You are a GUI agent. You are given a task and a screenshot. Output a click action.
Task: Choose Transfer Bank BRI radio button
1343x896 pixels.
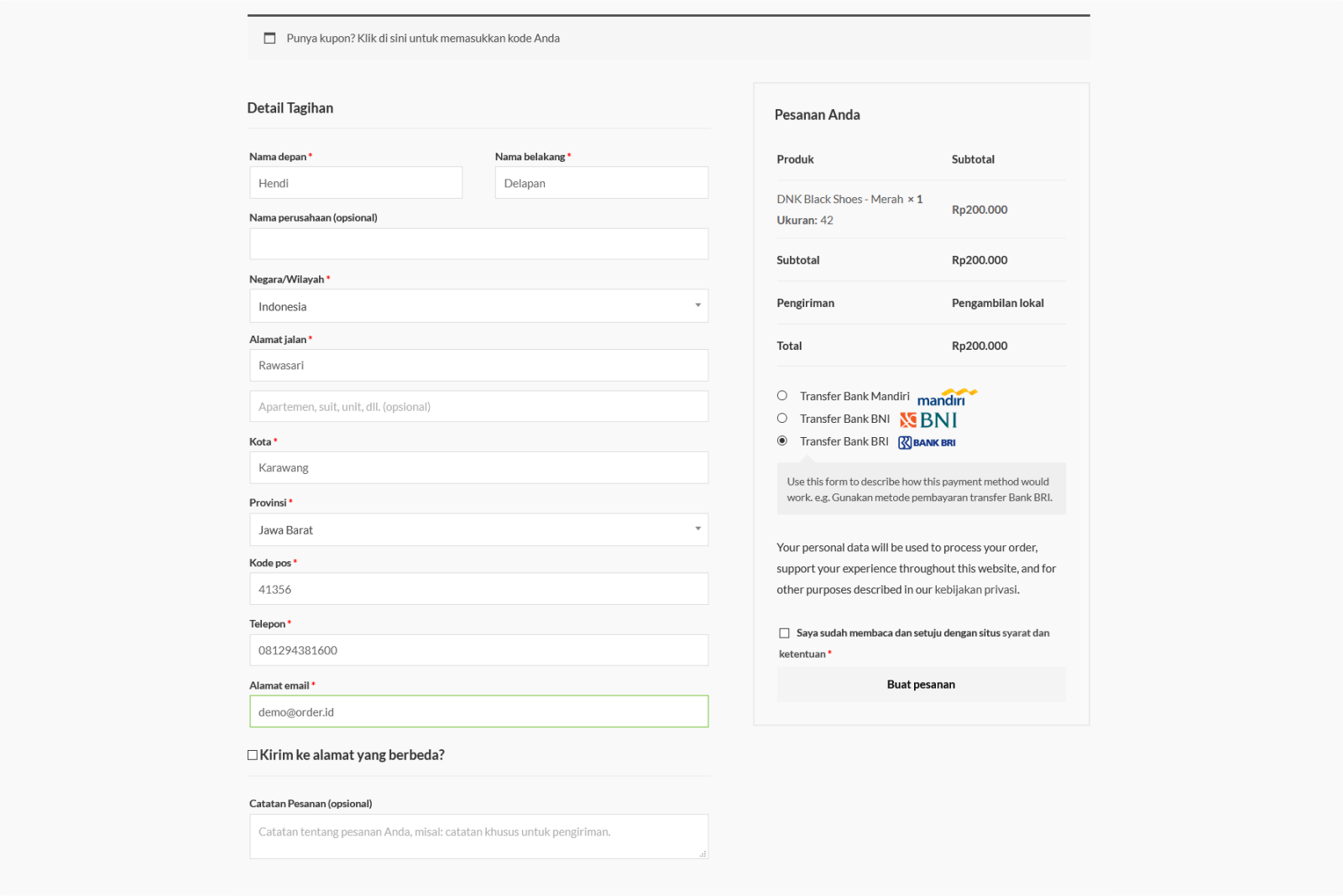click(x=782, y=441)
